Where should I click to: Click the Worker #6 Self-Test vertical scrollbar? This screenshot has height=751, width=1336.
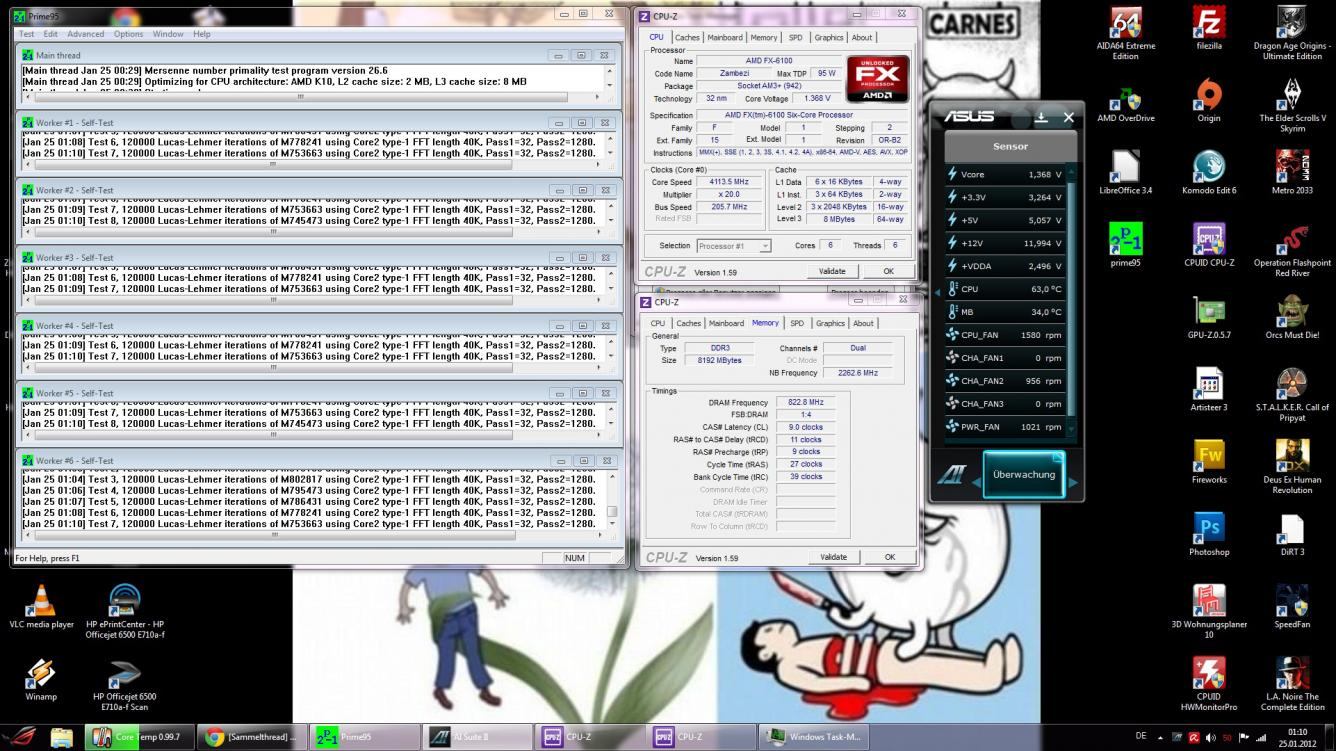[x=612, y=499]
